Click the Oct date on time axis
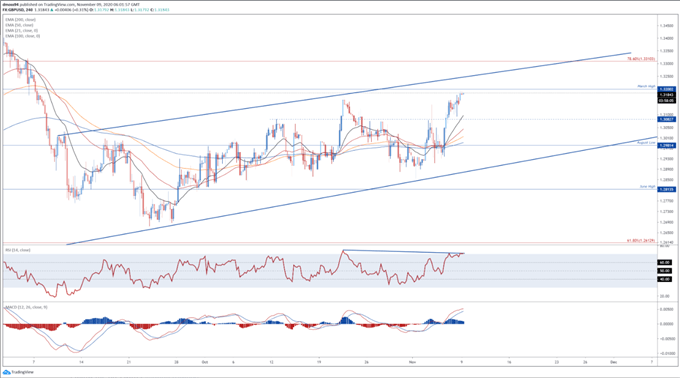The image size is (680, 378). click(x=205, y=362)
